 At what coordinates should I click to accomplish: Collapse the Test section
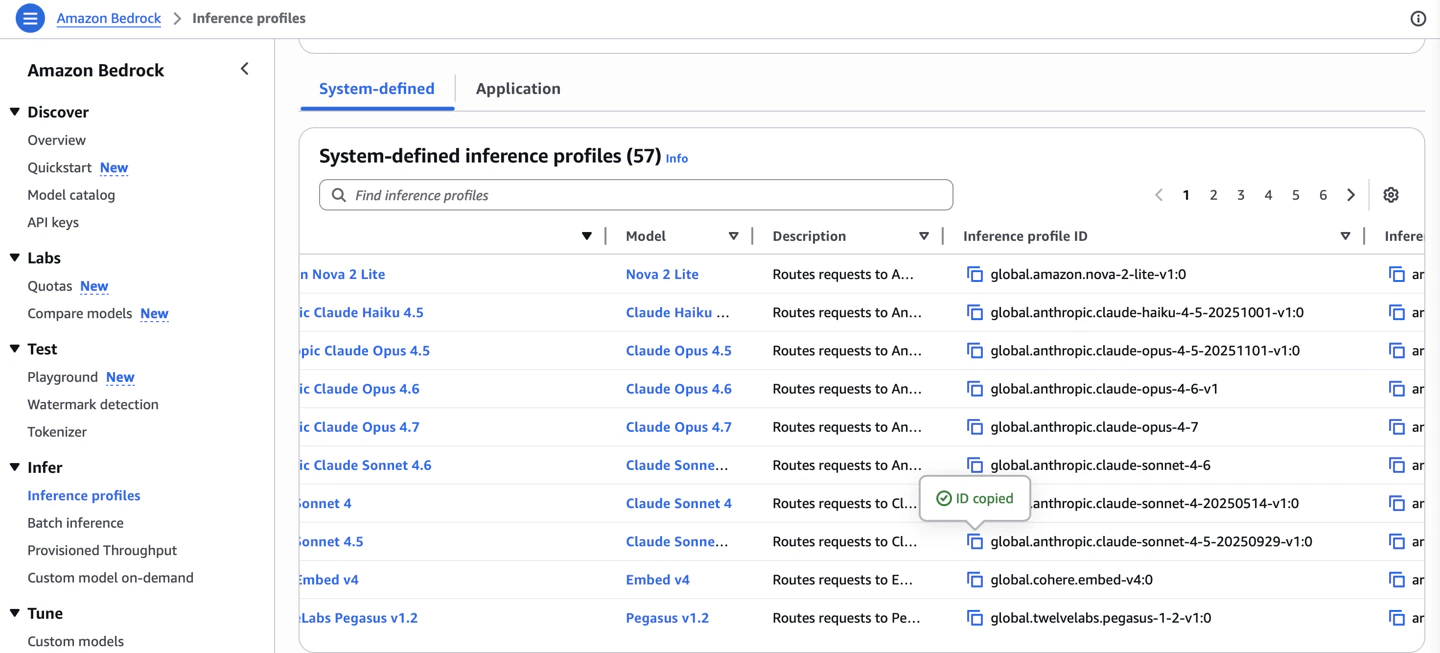pos(15,349)
